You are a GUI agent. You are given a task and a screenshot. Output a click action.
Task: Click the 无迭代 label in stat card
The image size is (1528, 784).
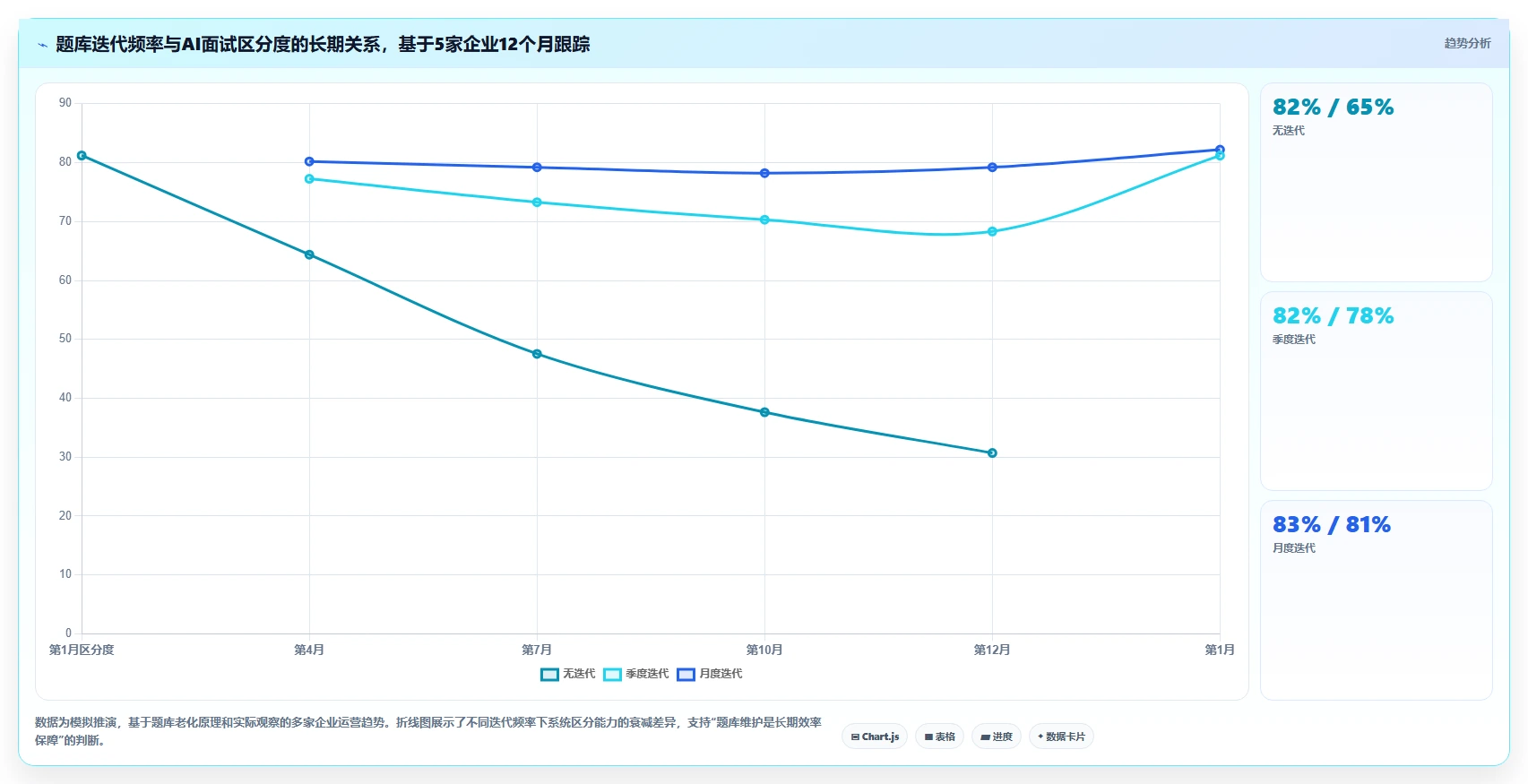1289,131
